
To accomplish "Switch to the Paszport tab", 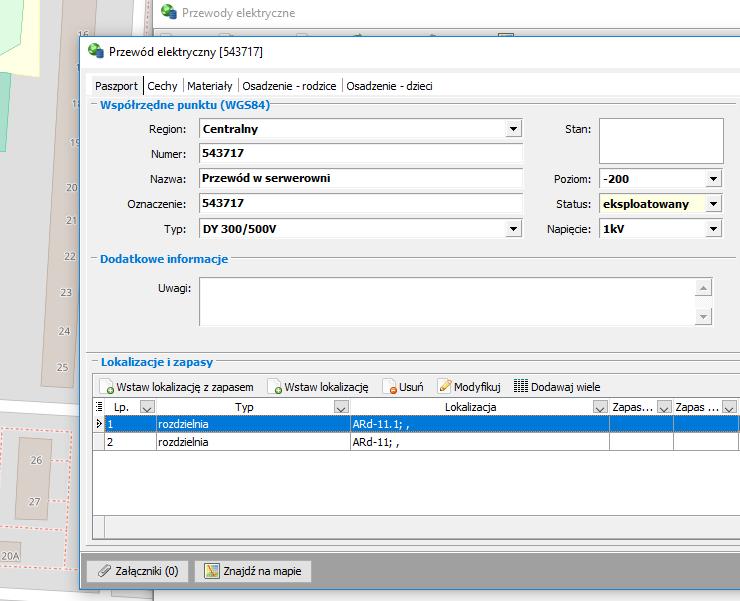I will click(x=116, y=86).
